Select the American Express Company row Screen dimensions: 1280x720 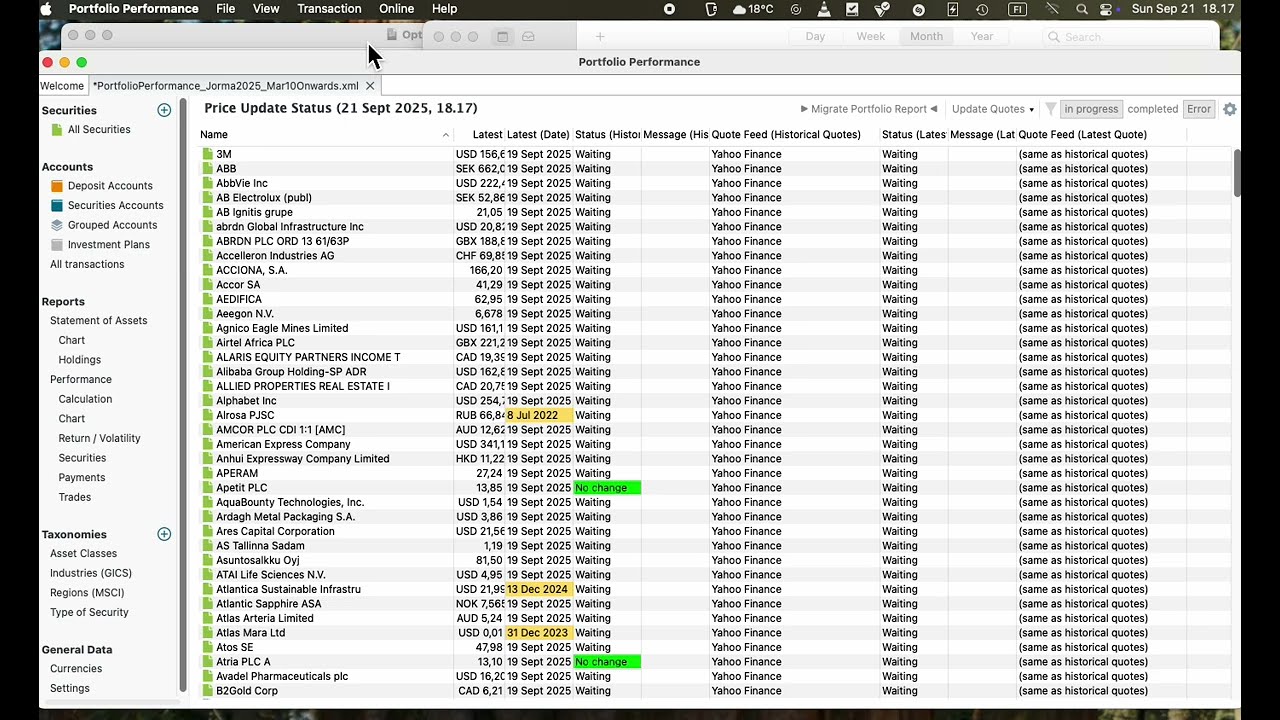point(714,444)
